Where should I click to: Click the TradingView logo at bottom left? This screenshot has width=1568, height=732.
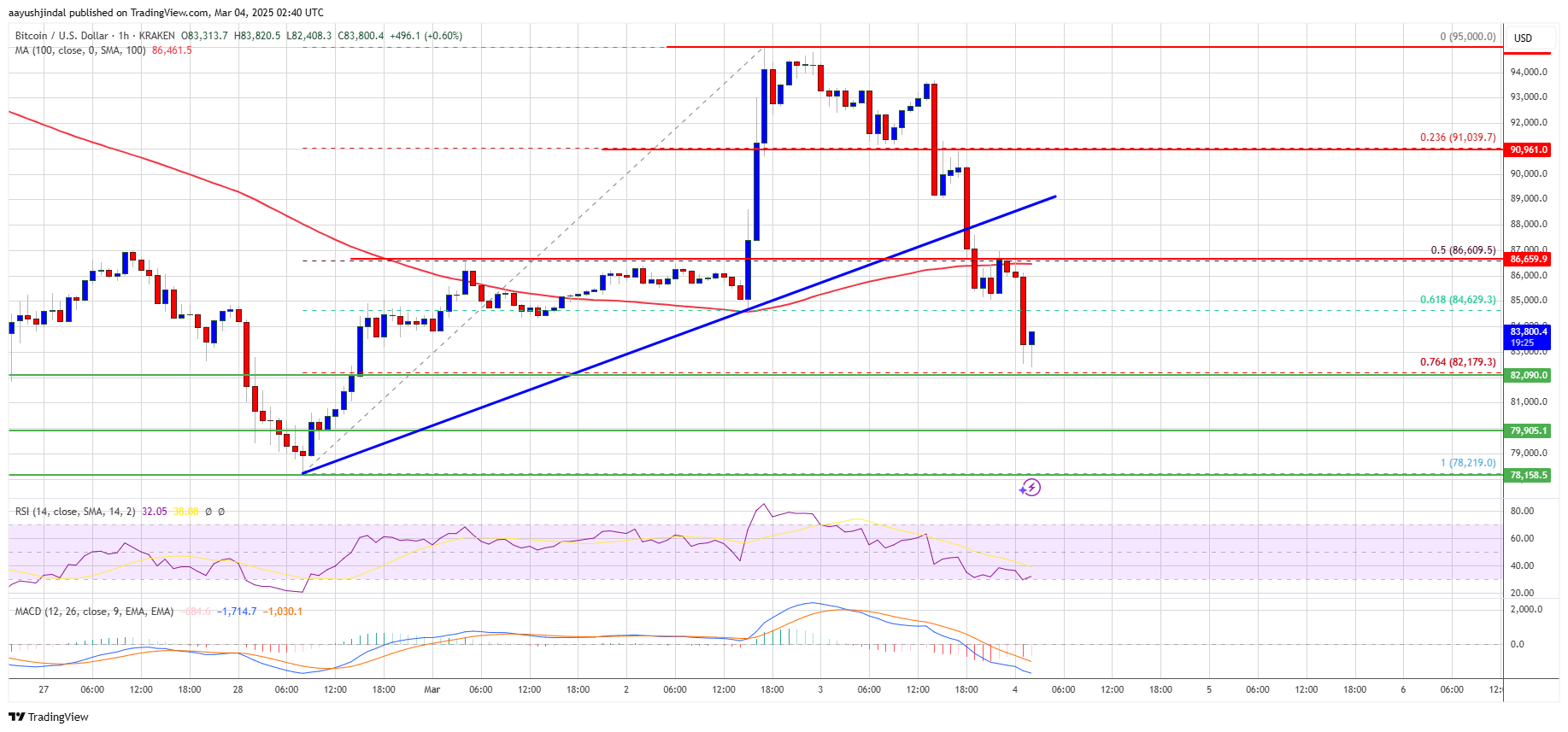pyautogui.click(x=49, y=717)
